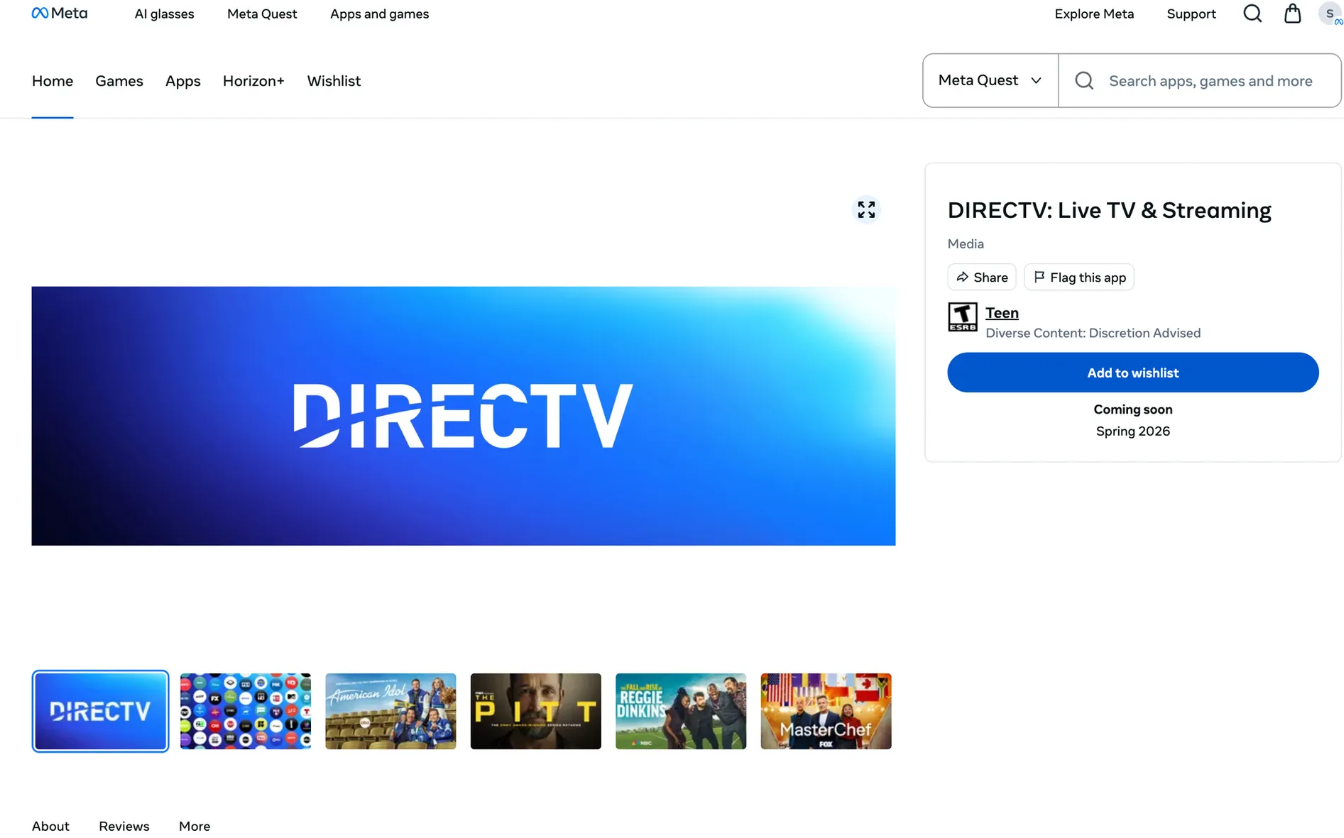The width and height of the screenshot is (1344, 838).
Task: Click the search apps and games field
Action: pos(1210,81)
